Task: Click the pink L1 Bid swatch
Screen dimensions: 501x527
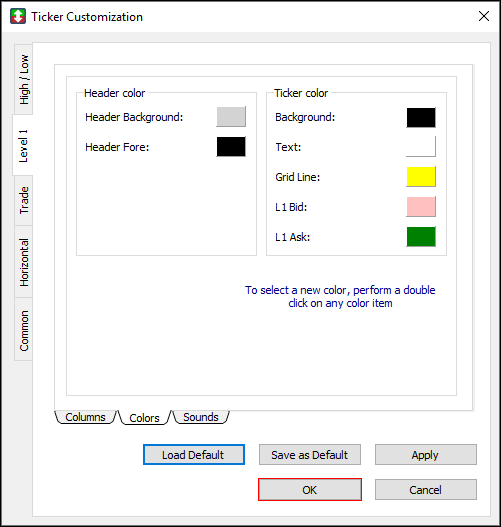Action: 421,207
